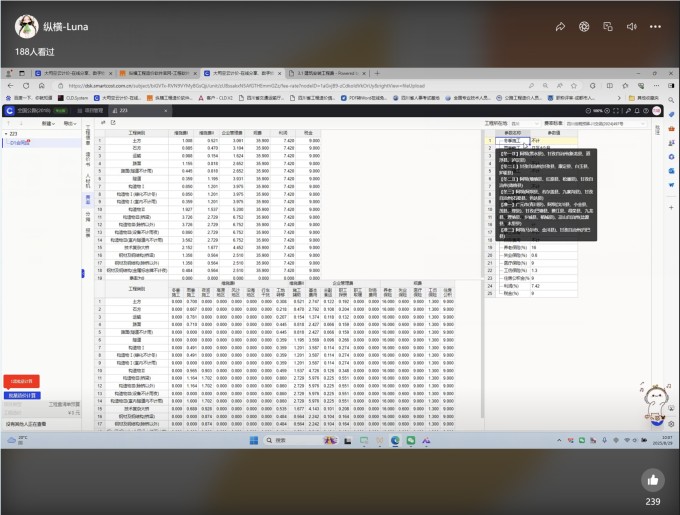
Task: Click the browser back arrow
Action: (11, 86)
